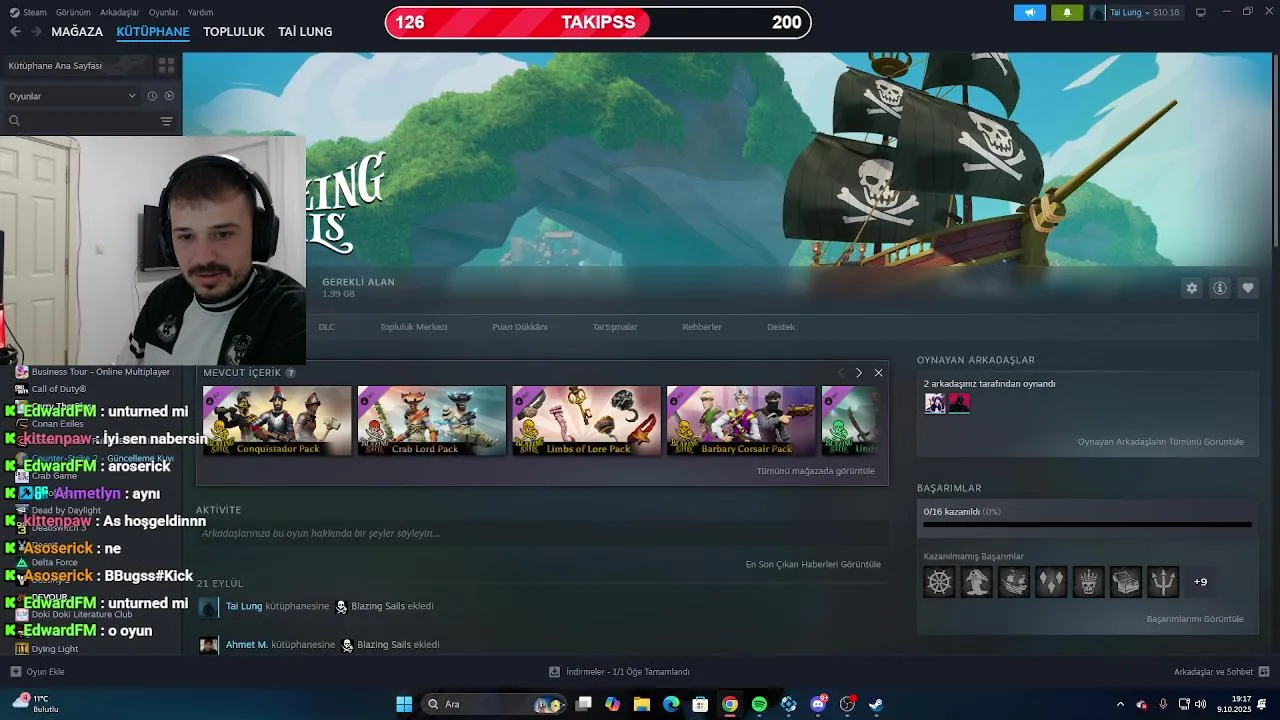Open Tai Lung account dropdown

coord(1135,12)
